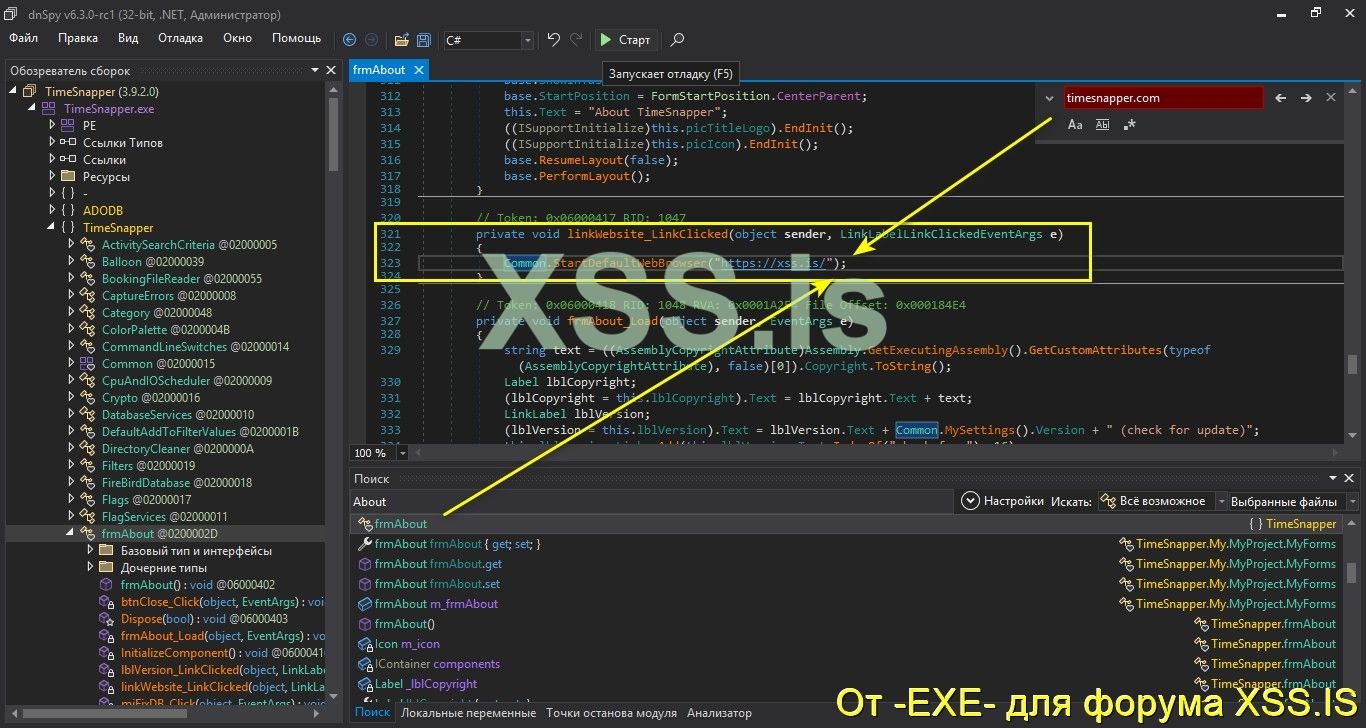The width and height of the screenshot is (1366, 728).
Task: Expand the 'Базовый тип и интерфейсы' tree node
Action: (91, 550)
